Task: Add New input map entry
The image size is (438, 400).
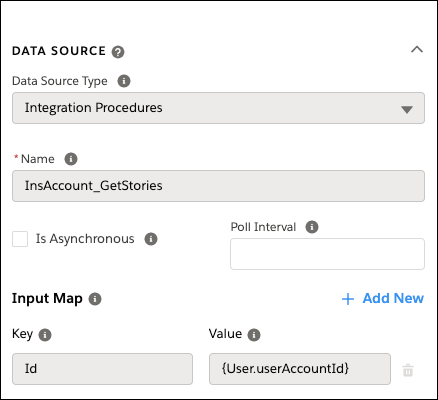Action: tap(383, 298)
